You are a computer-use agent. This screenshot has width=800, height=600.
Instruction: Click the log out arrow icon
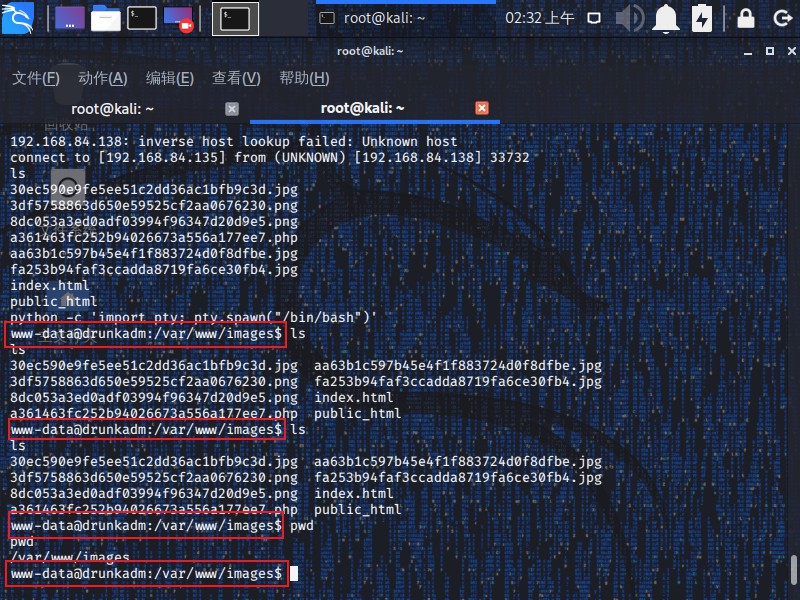pos(782,19)
